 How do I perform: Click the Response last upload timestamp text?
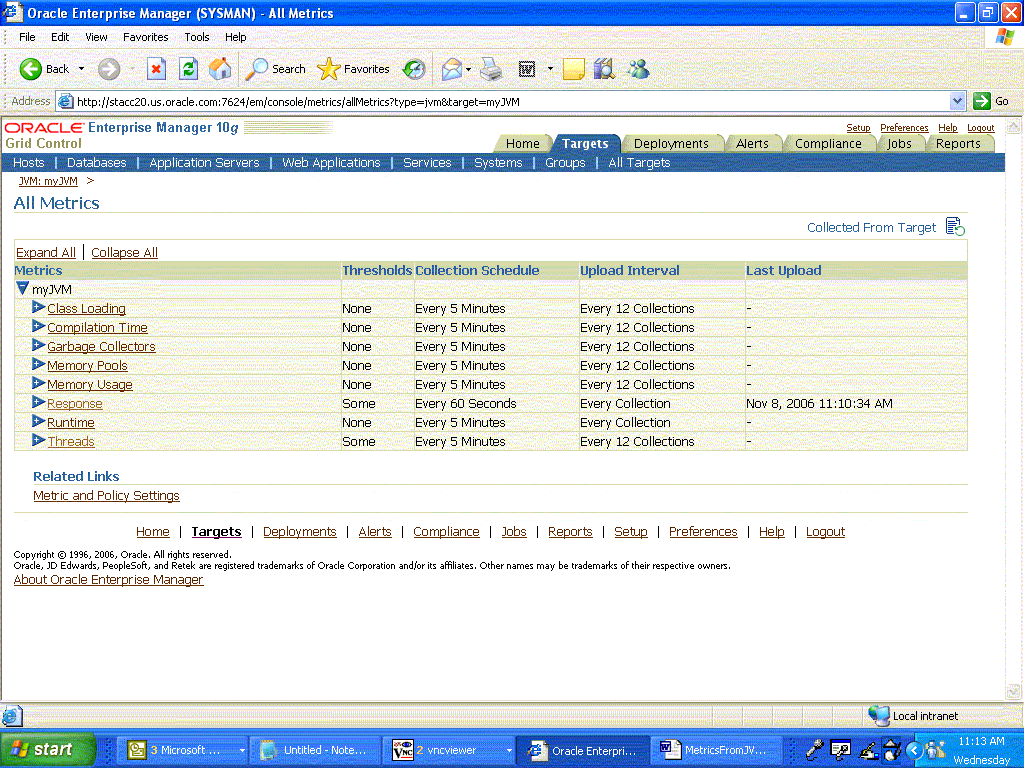pos(819,404)
